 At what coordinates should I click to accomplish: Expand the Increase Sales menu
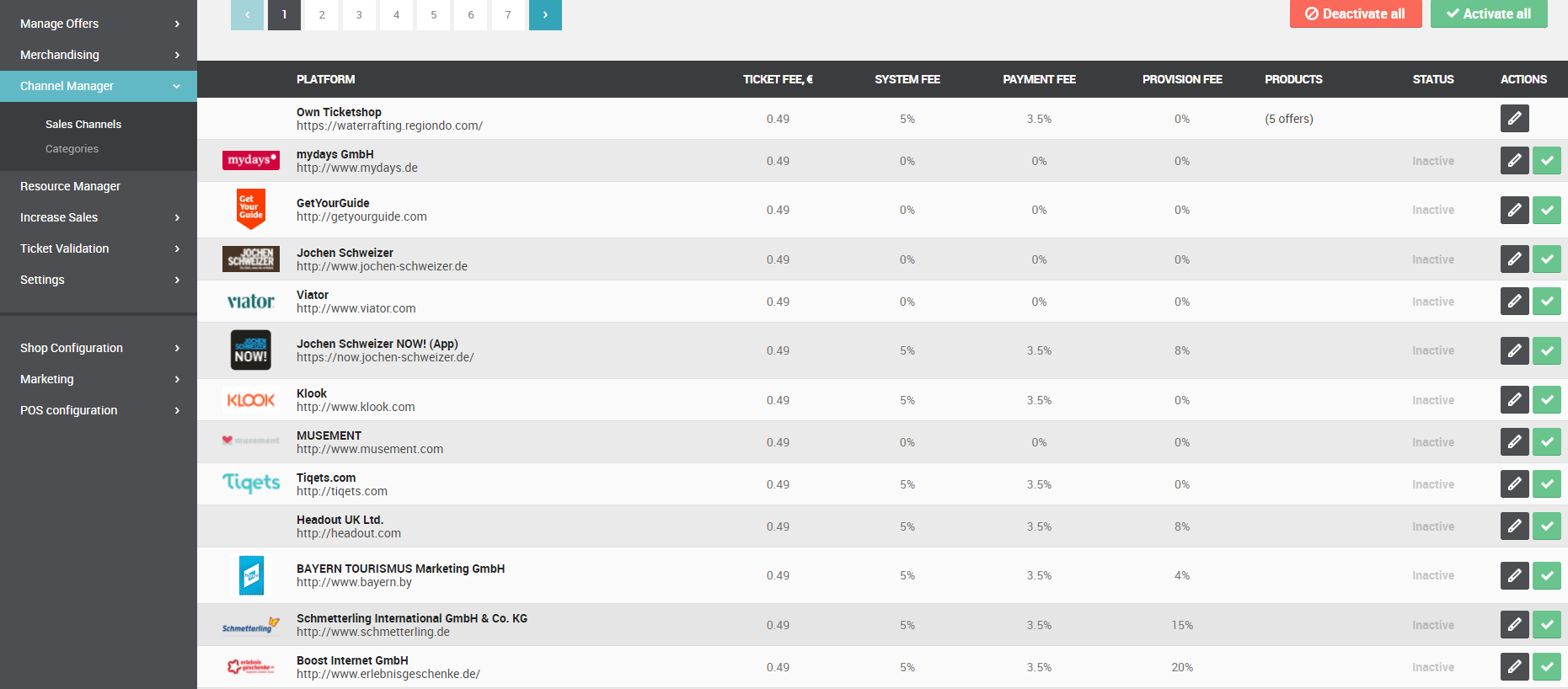pos(99,217)
